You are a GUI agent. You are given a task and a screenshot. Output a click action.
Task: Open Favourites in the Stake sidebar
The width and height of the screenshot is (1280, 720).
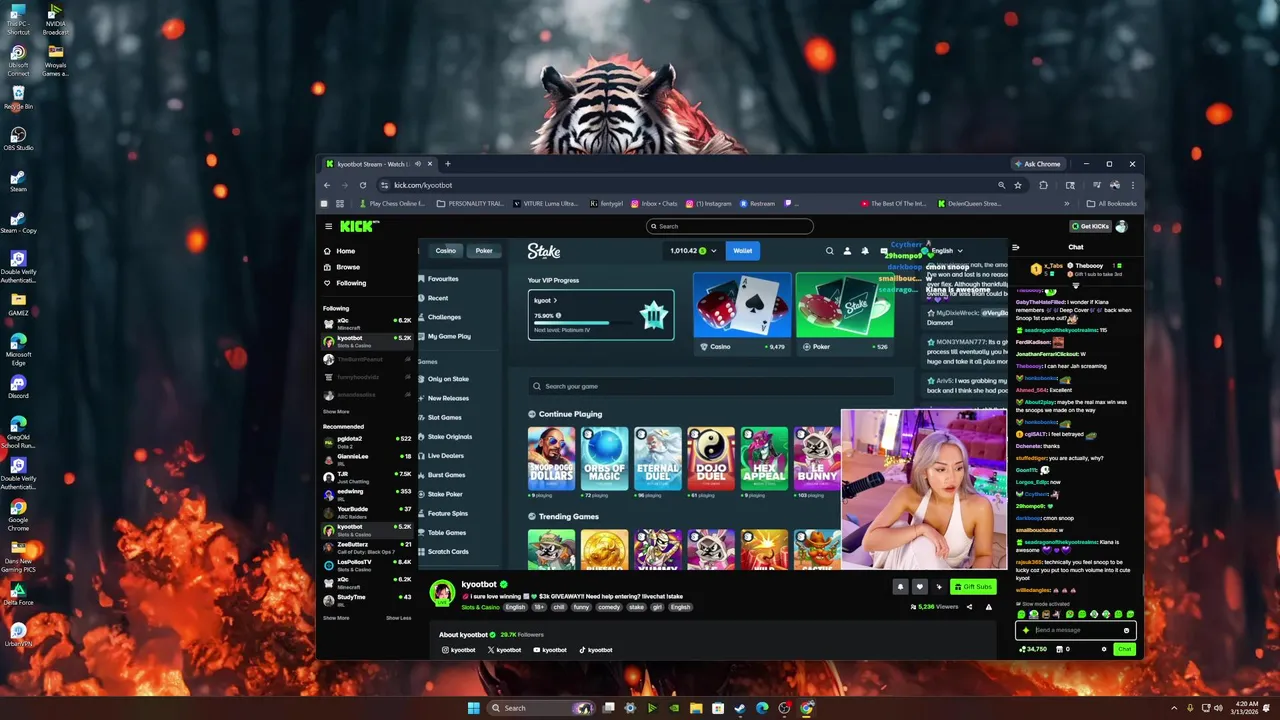[438, 279]
